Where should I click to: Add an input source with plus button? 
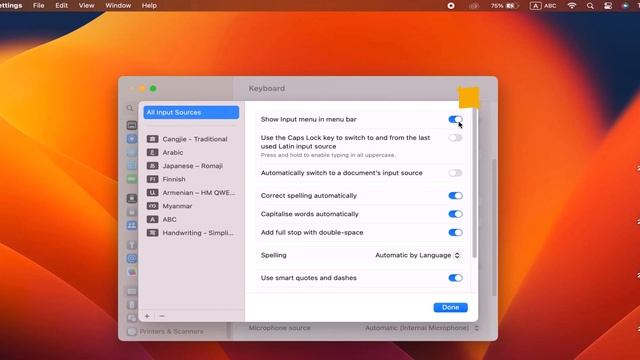147,316
